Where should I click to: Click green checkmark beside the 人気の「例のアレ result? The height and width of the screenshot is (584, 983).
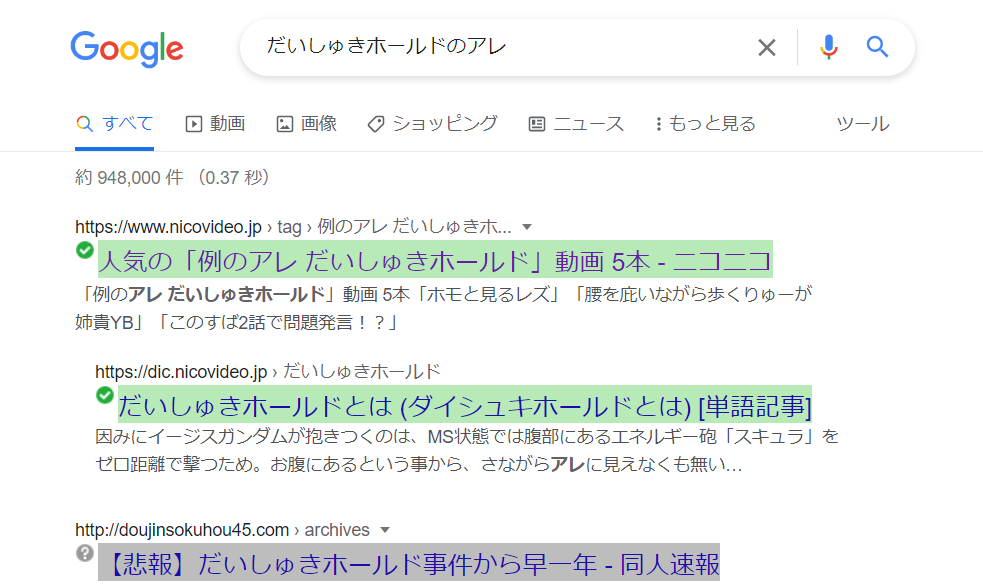tap(85, 250)
